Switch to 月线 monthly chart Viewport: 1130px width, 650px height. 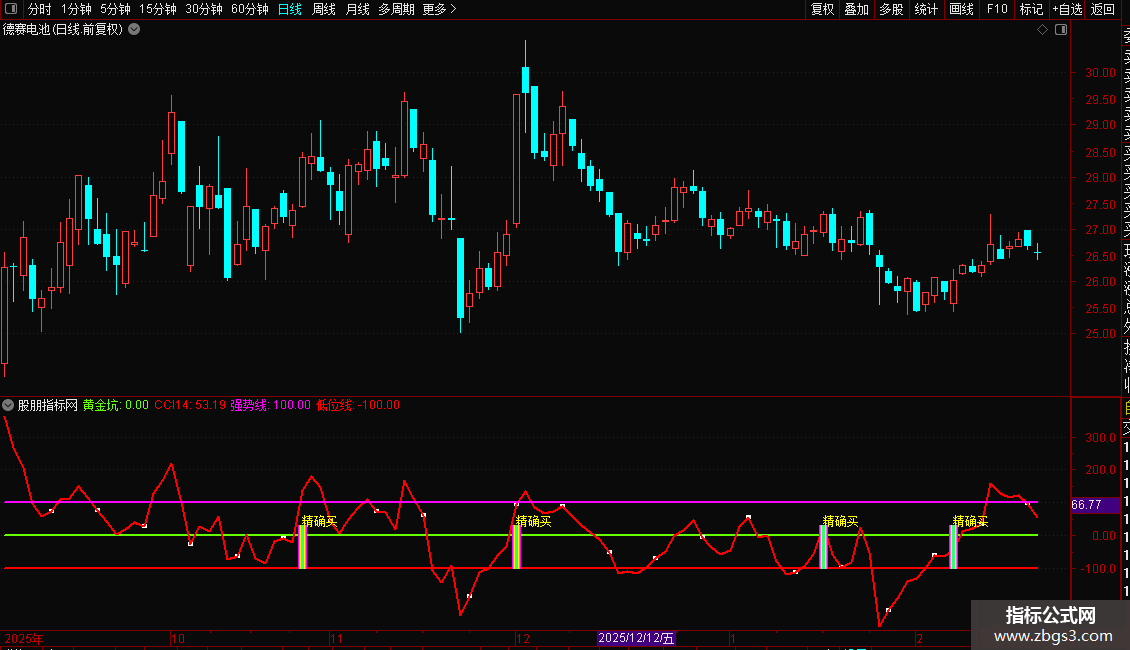click(357, 9)
